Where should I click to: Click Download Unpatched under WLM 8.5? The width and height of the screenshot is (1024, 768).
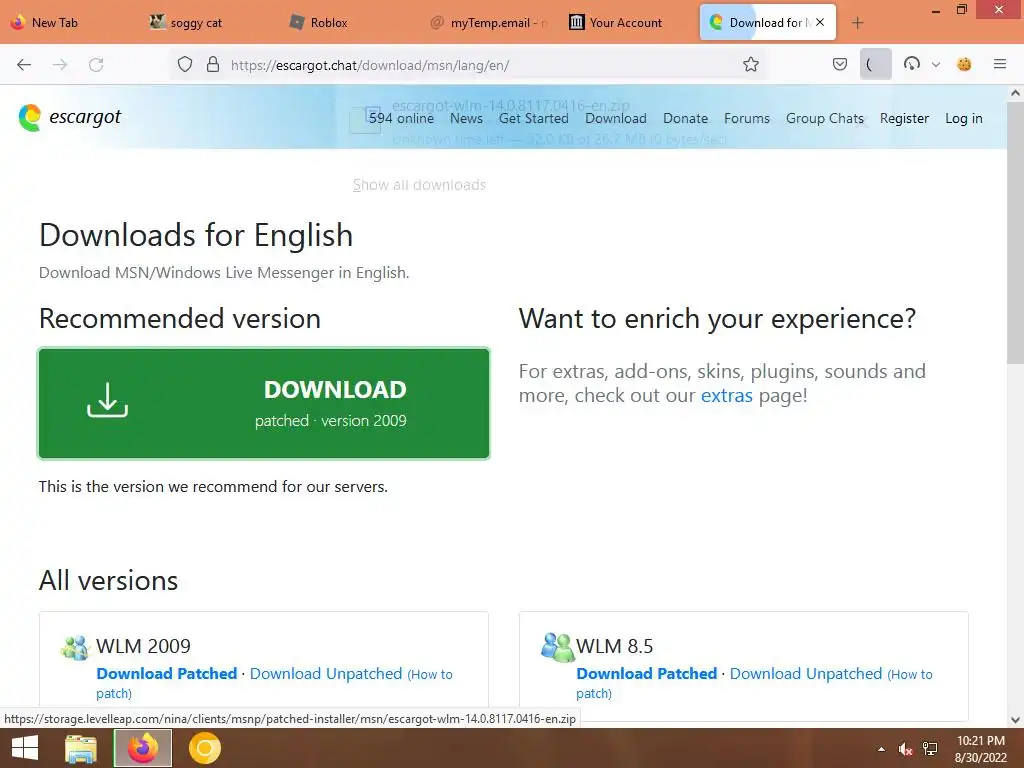click(x=806, y=673)
